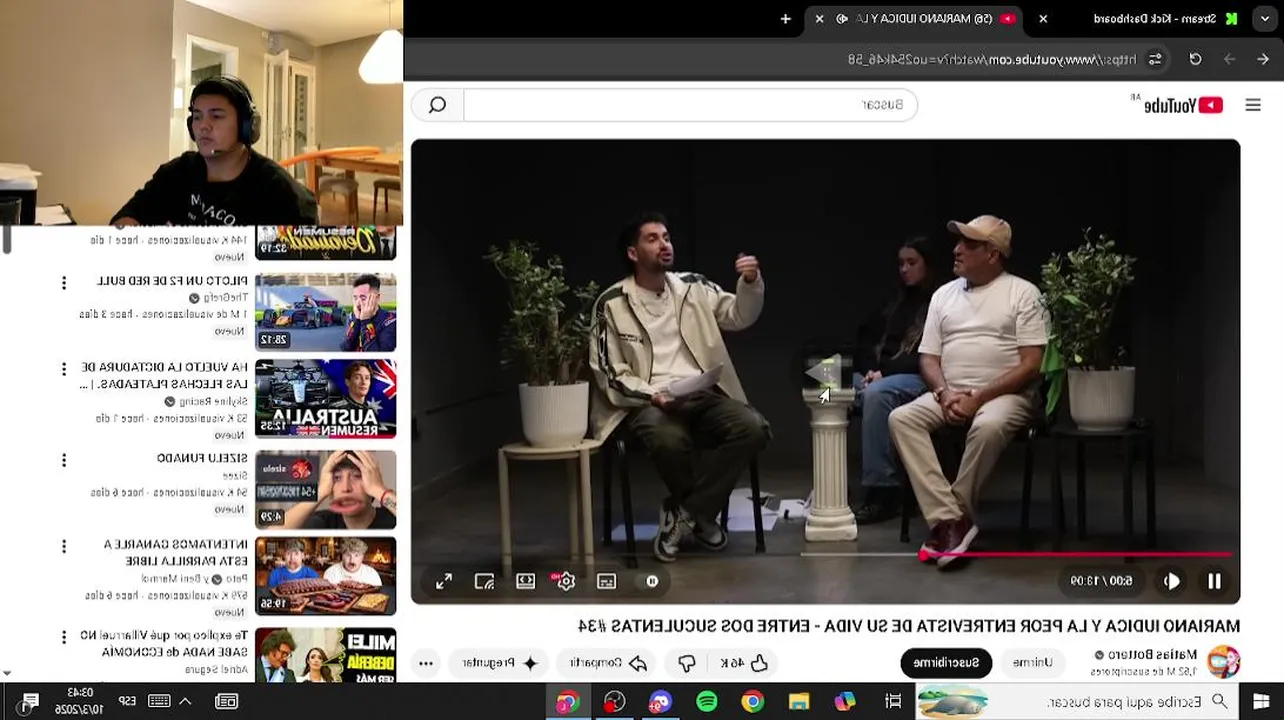Click the Compartir share button

pyautogui.click(x=608, y=663)
